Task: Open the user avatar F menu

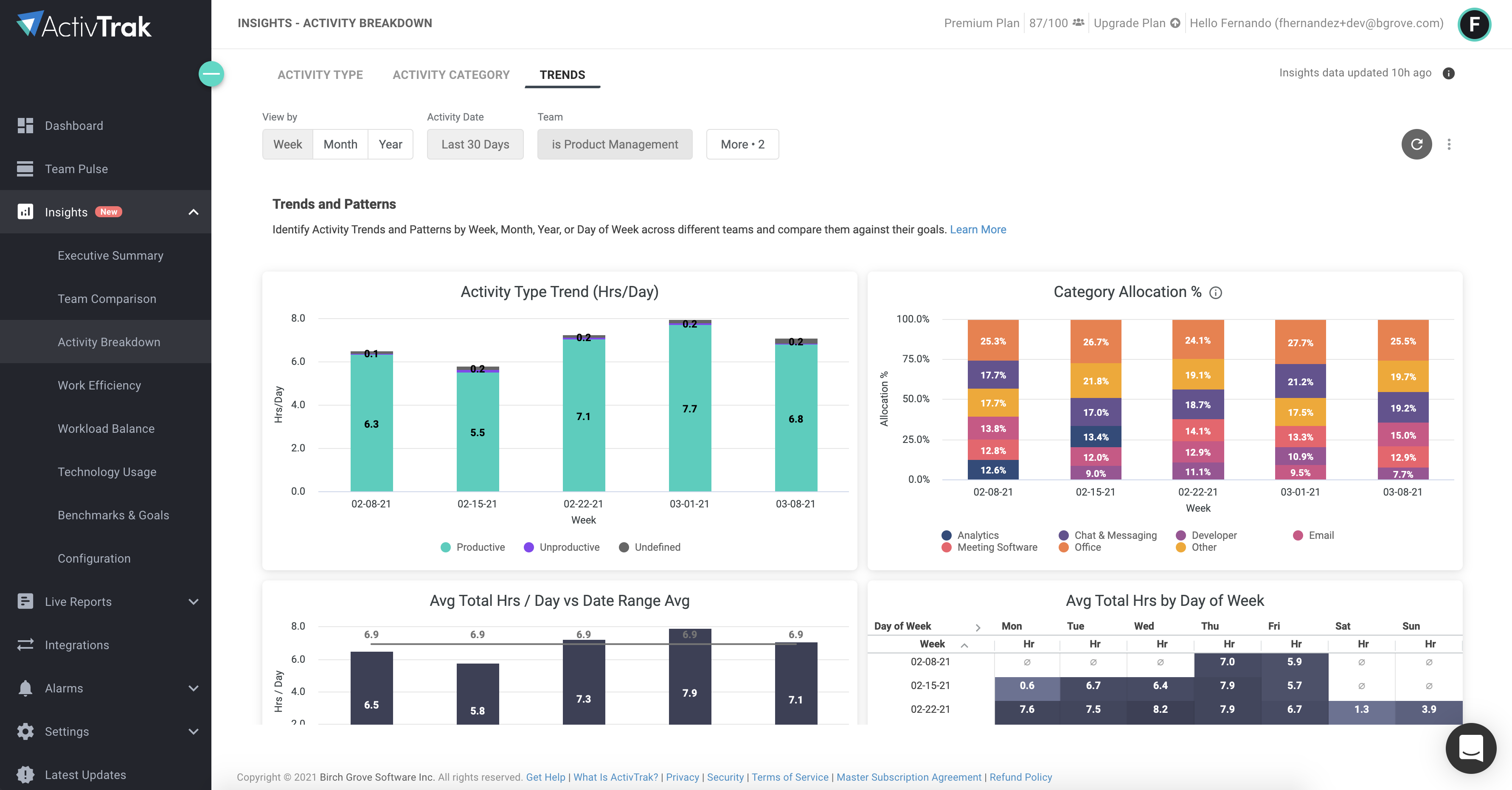Action: click(x=1474, y=24)
